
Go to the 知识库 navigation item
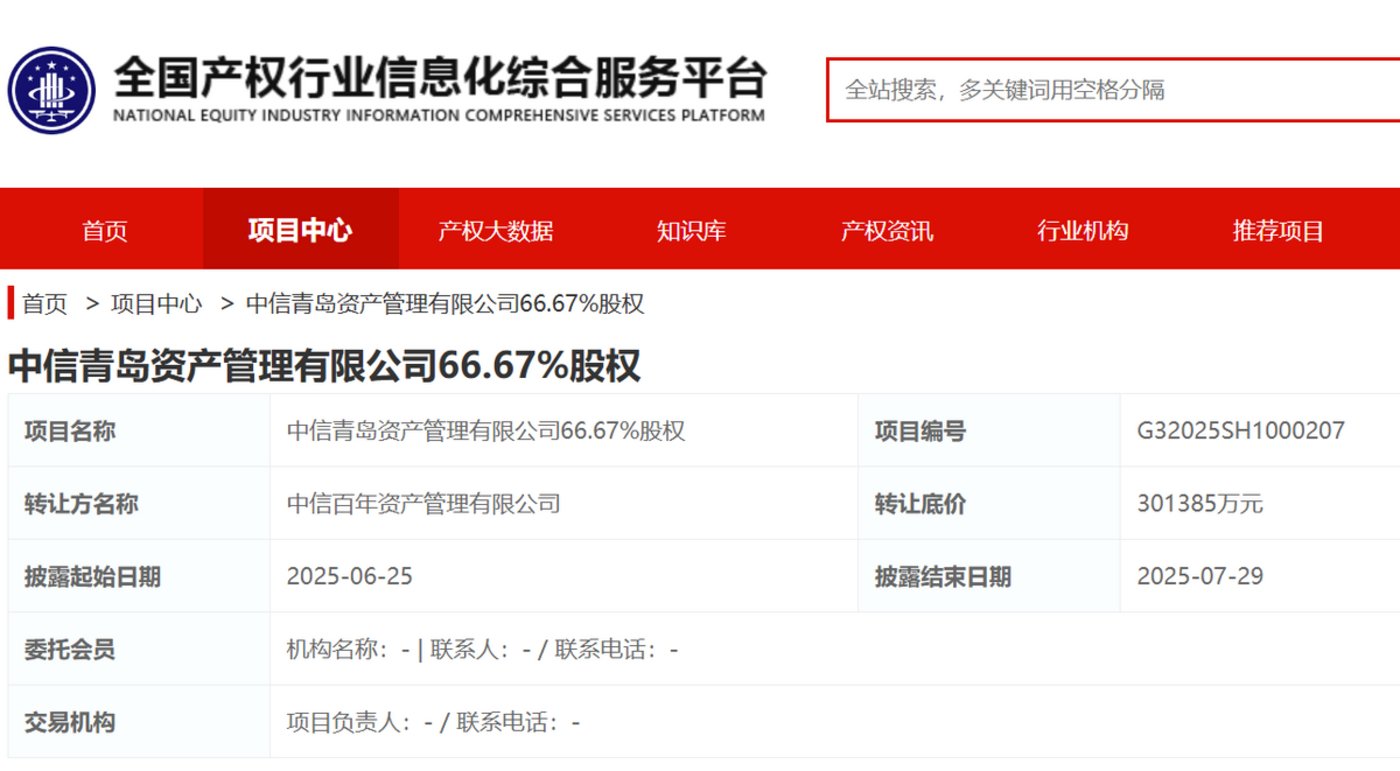click(691, 231)
